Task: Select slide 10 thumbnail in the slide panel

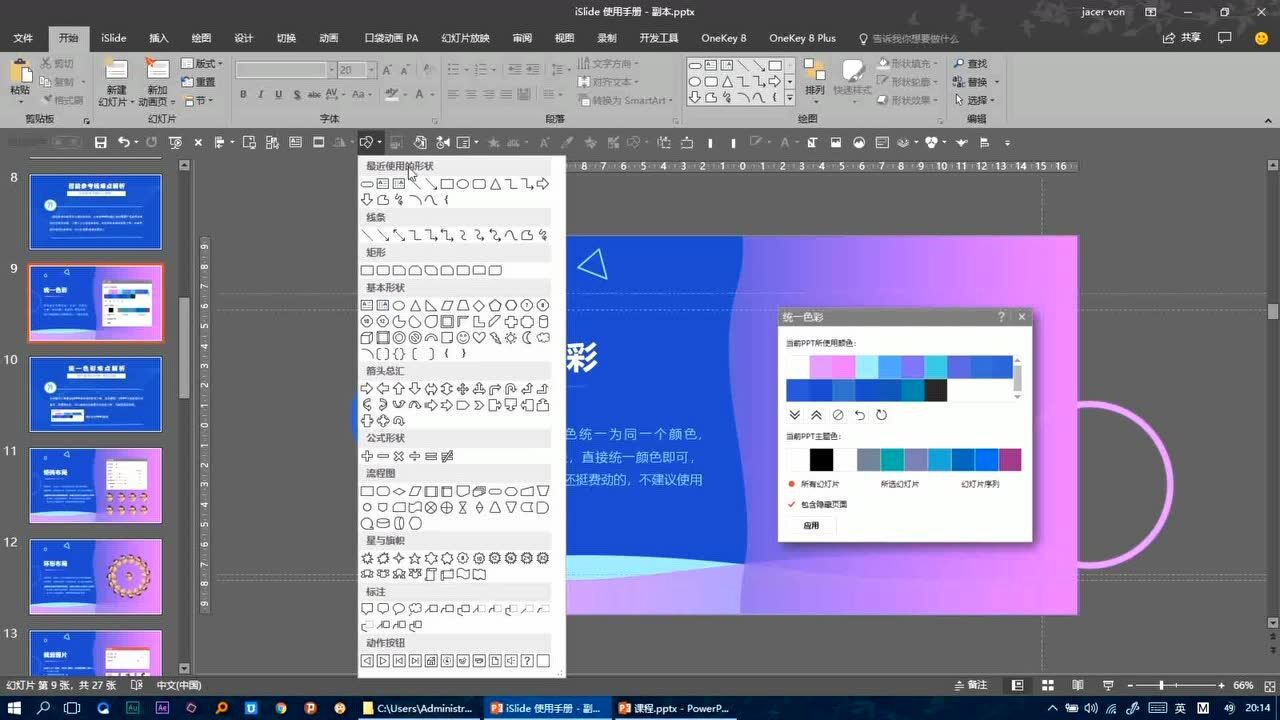Action: pos(95,394)
